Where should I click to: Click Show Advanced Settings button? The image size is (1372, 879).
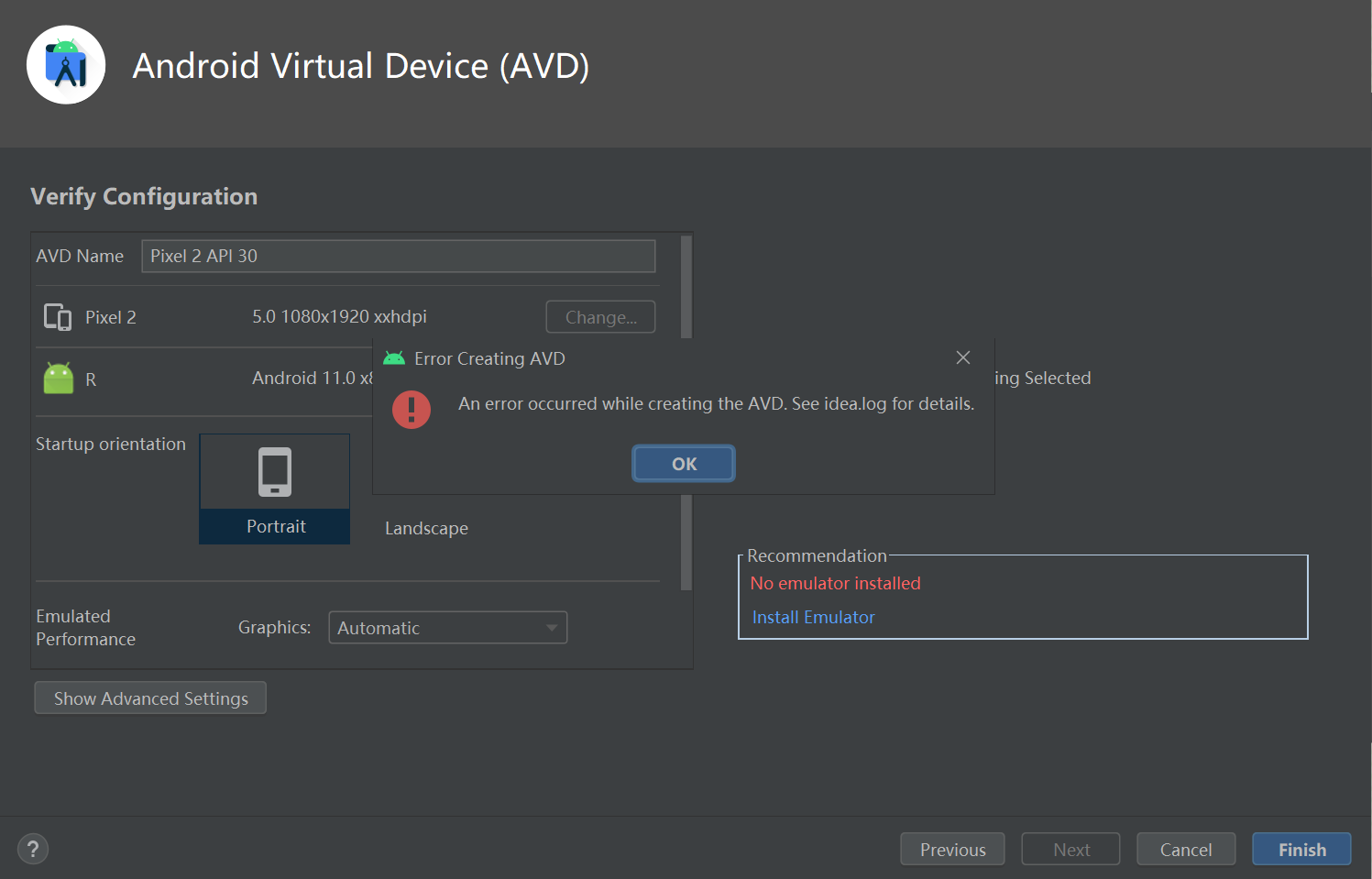click(x=150, y=698)
